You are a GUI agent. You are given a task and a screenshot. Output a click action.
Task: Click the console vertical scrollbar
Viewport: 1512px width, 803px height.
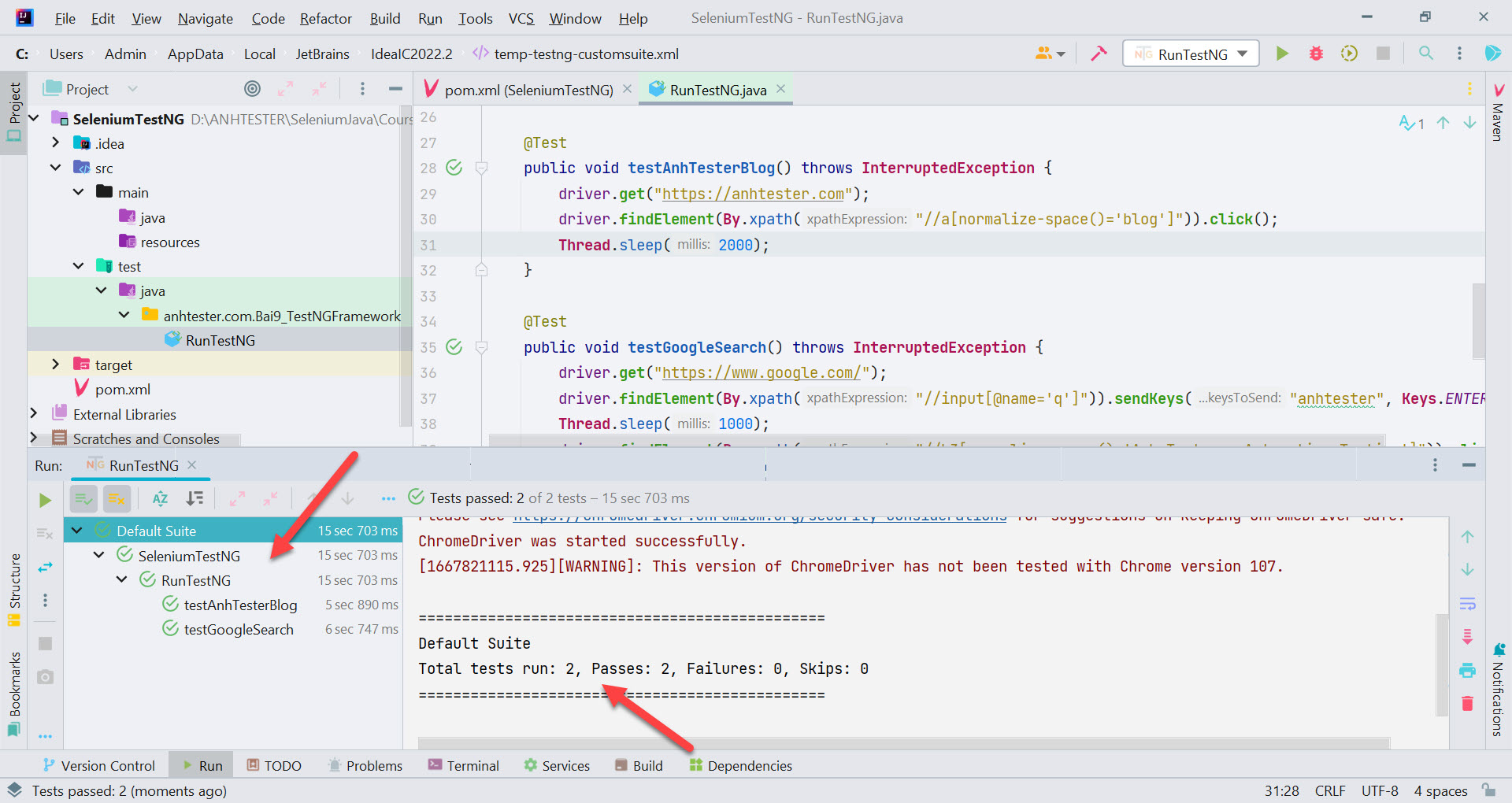(1442, 664)
